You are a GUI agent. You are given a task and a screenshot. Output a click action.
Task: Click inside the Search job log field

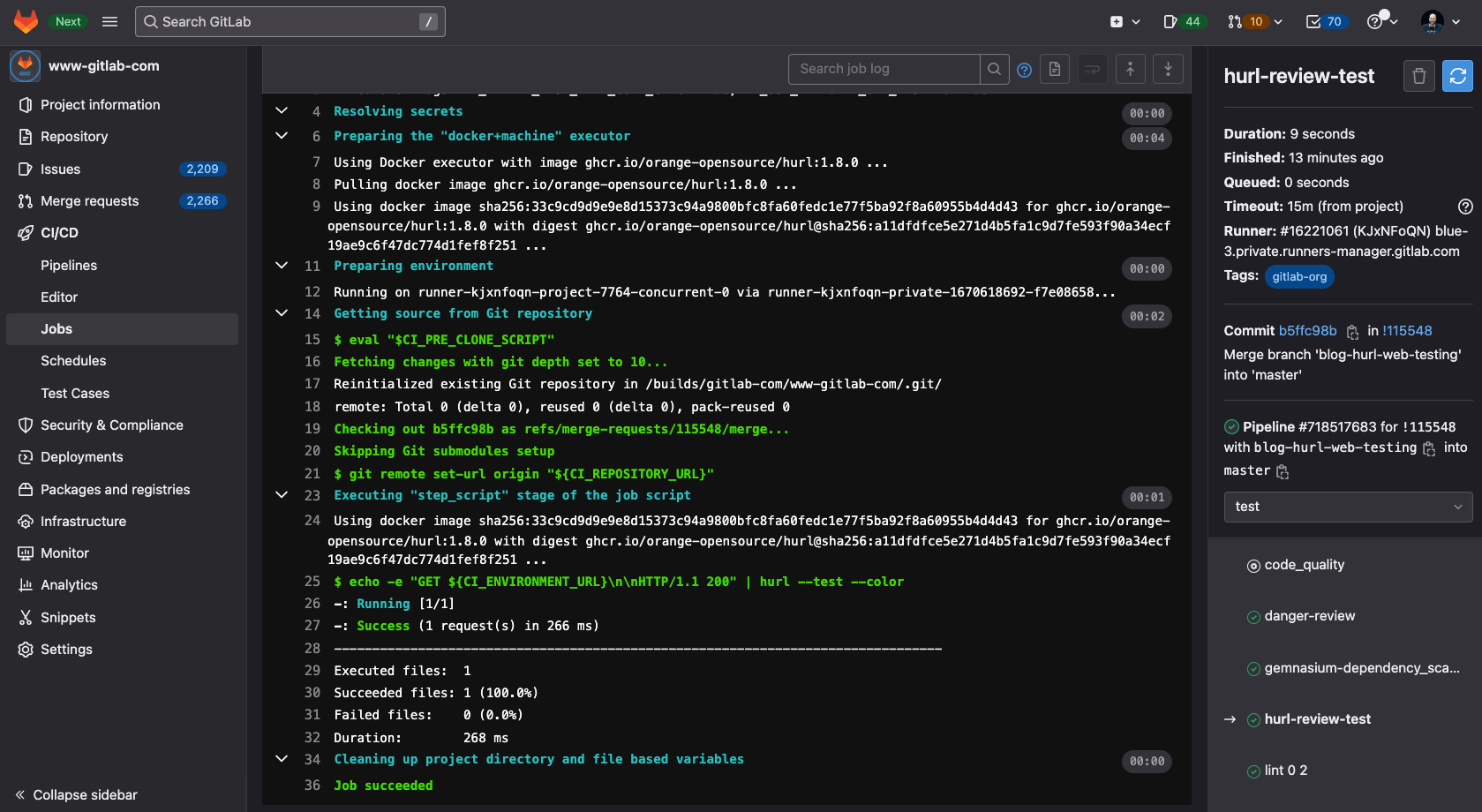[x=883, y=68]
